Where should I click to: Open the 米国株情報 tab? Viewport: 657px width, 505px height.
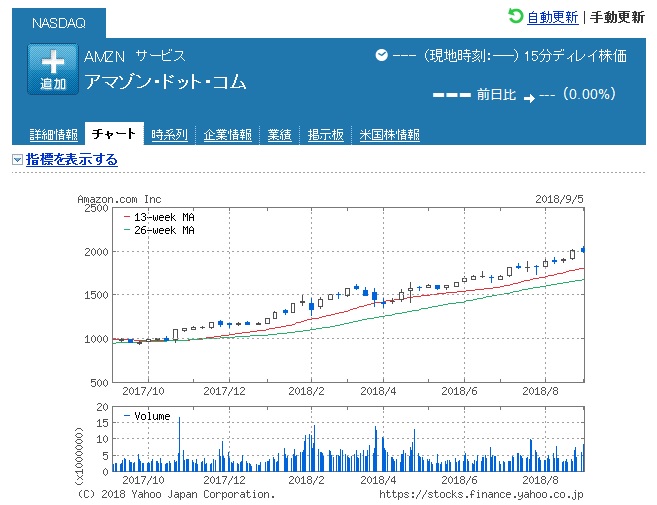[x=390, y=135]
